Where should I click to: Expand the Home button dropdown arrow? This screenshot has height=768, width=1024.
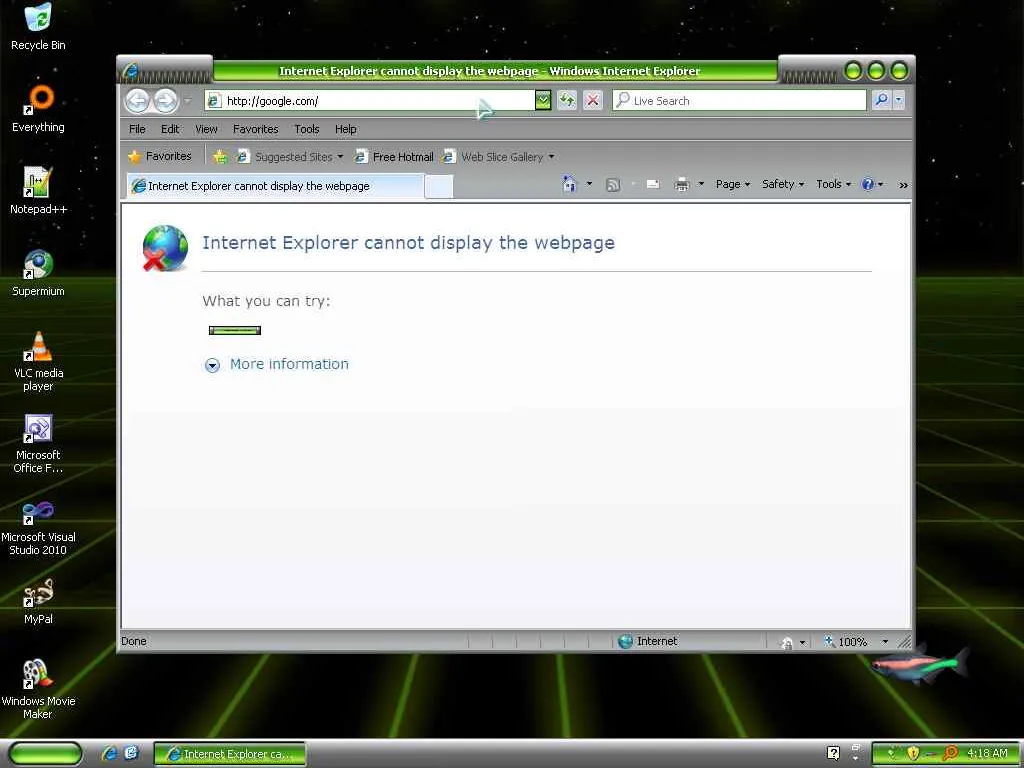tap(589, 185)
